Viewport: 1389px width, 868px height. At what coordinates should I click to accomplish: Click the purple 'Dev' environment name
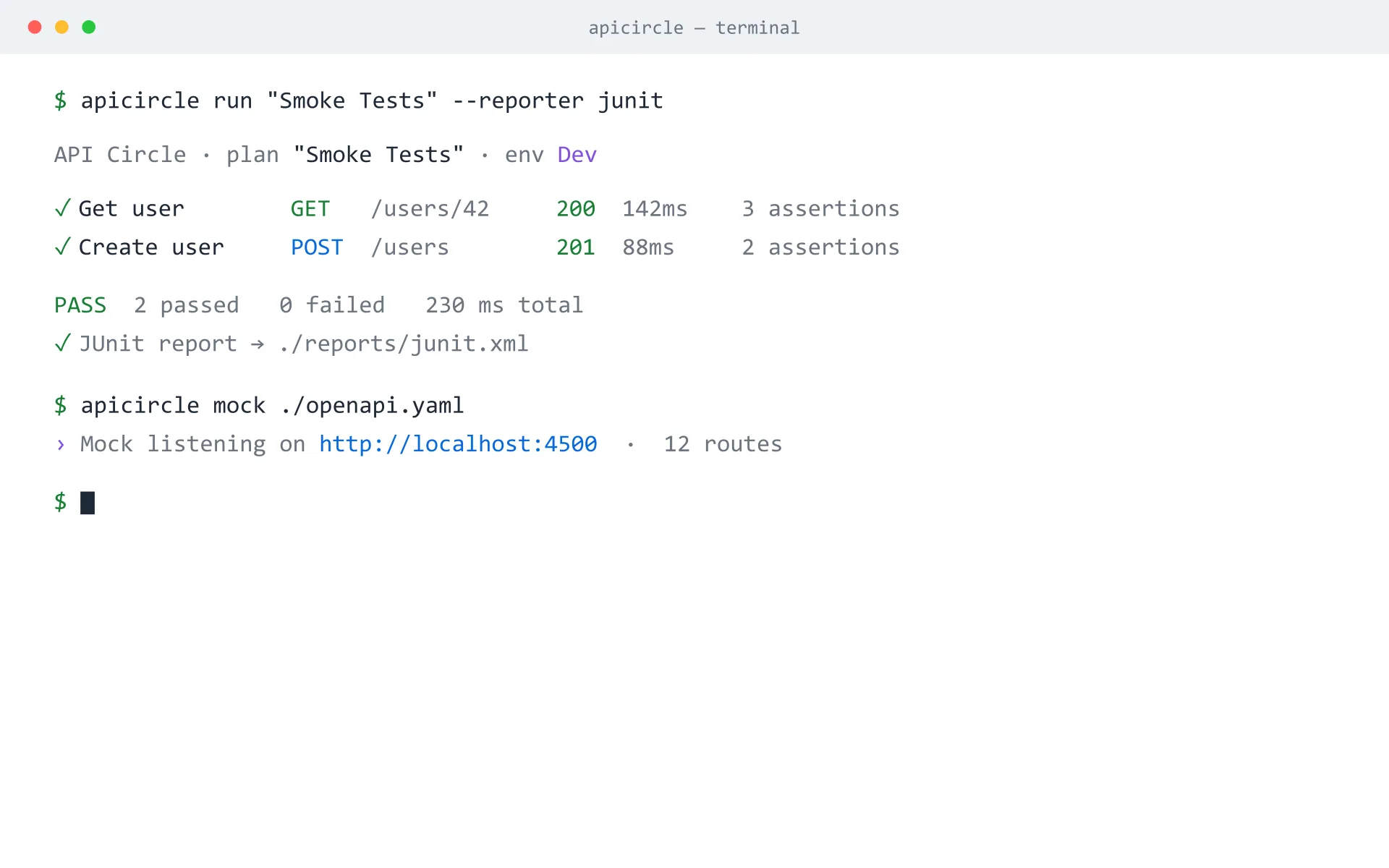pos(577,155)
